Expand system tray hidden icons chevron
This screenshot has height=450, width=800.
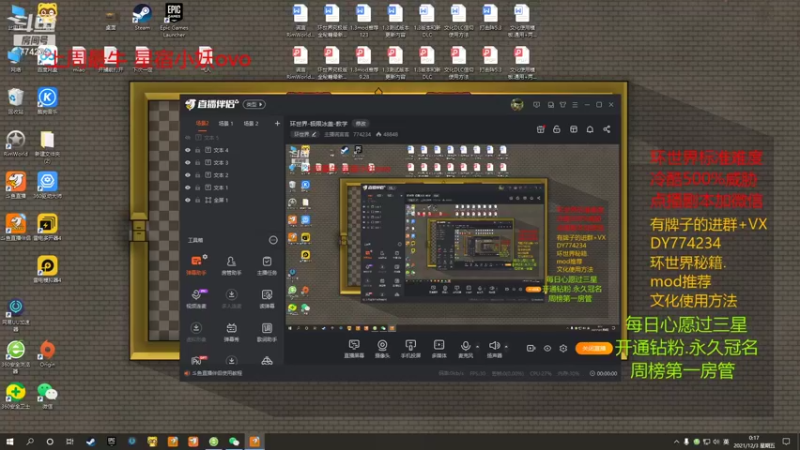click(677, 441)
